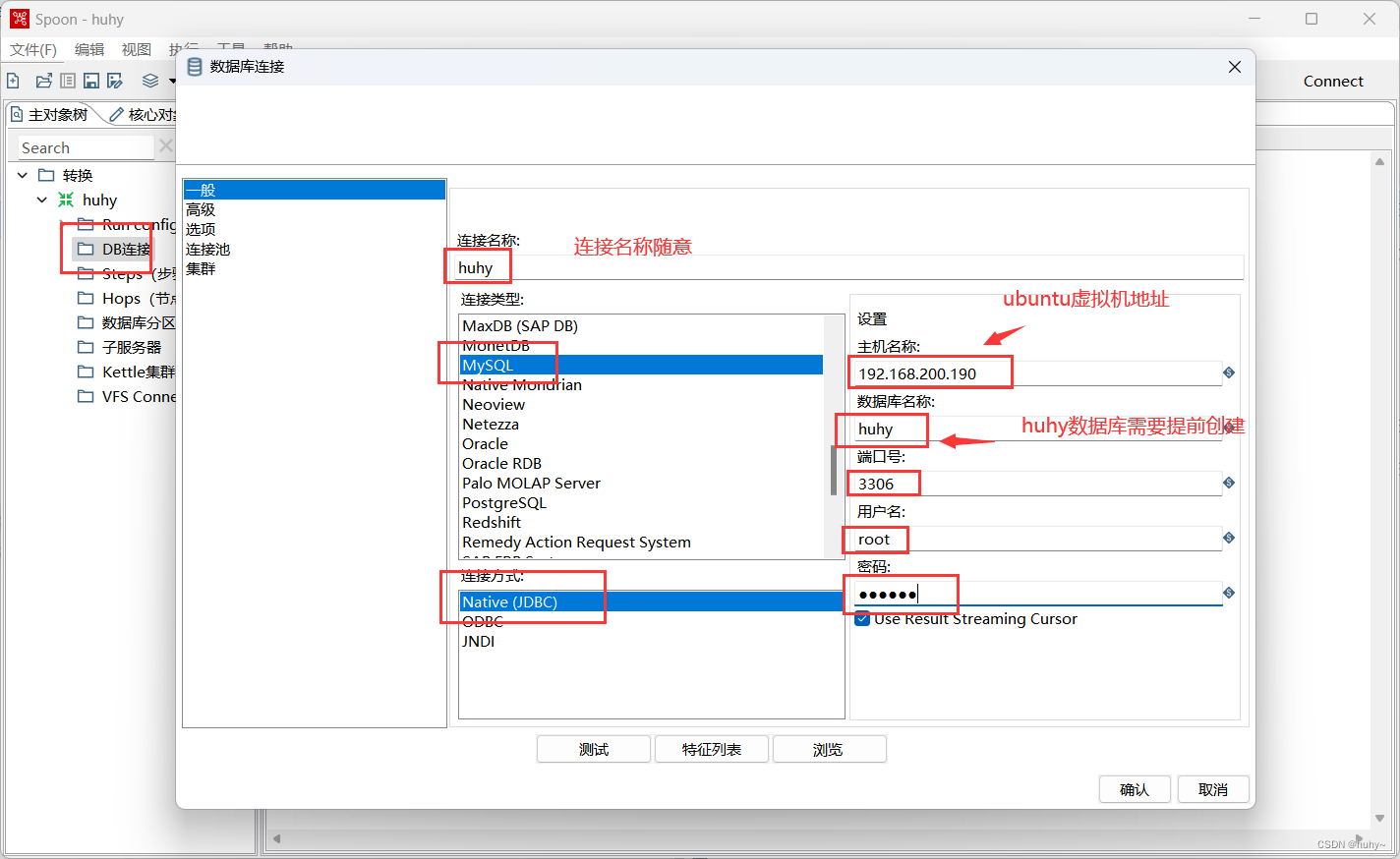1400x859 pixels.
Task: Click the New file toolbar icon
Action: coord(13,81)
